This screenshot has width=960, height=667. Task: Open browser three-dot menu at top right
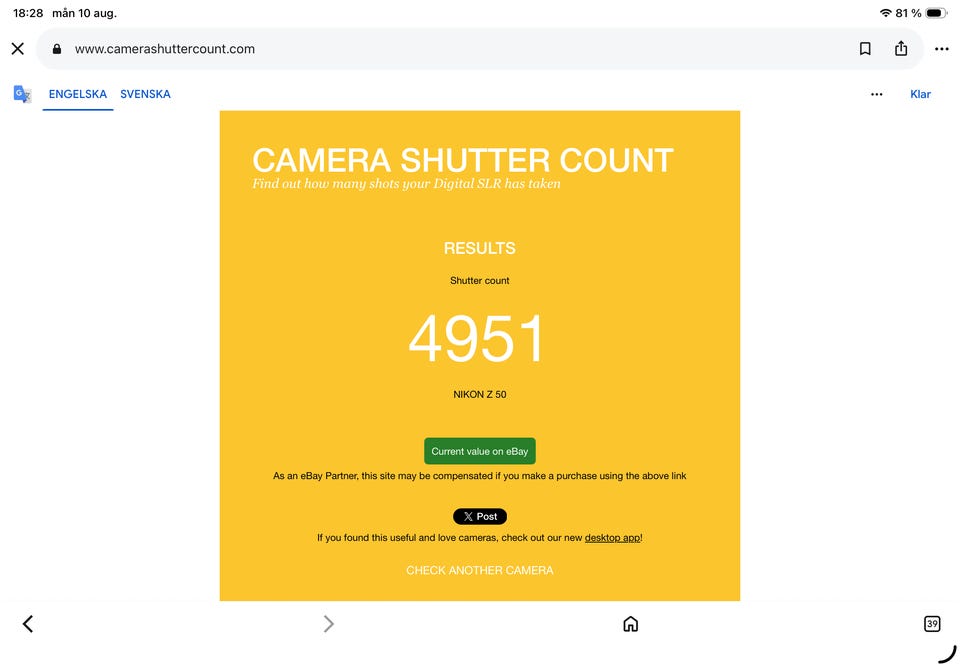(x=942, y=49)
